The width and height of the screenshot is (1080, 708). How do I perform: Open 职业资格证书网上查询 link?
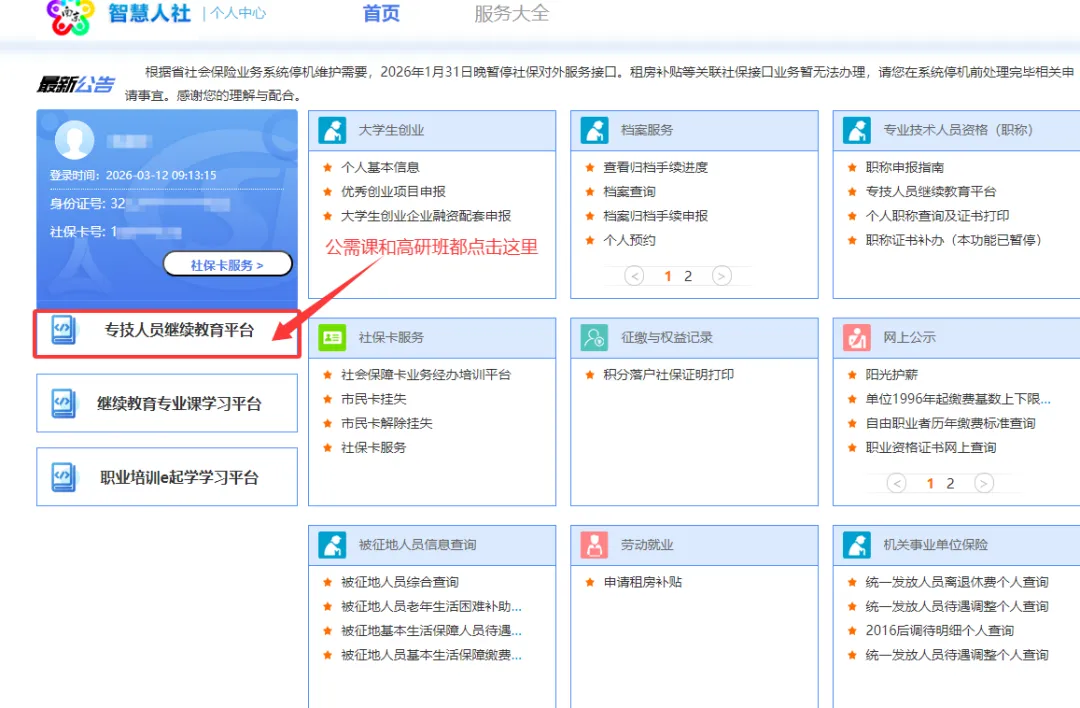931,448
